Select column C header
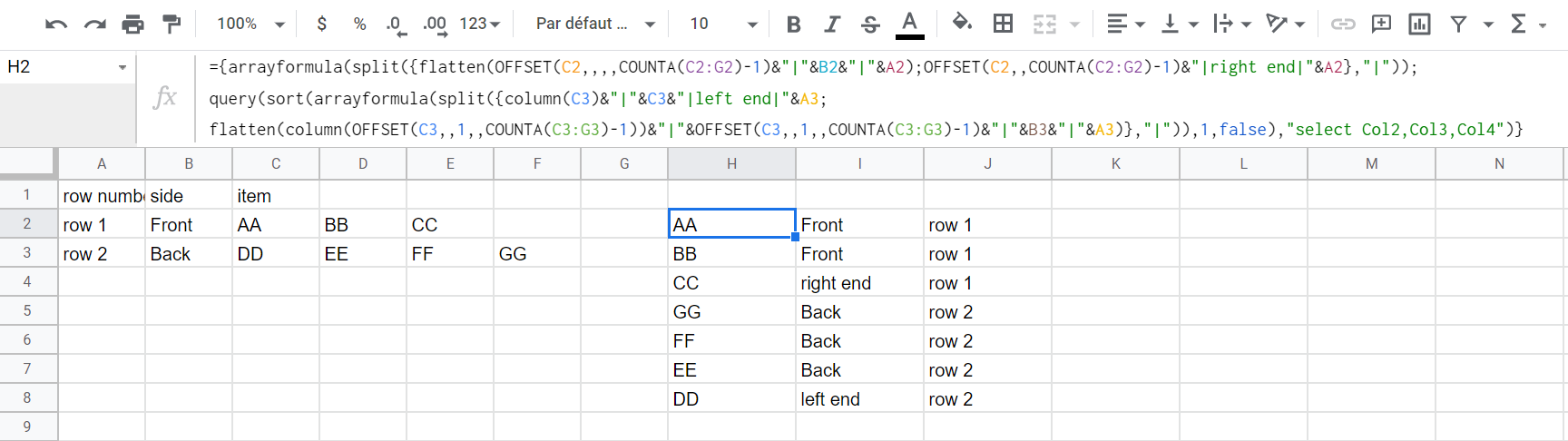1568x441 pixels. (276, 164)
